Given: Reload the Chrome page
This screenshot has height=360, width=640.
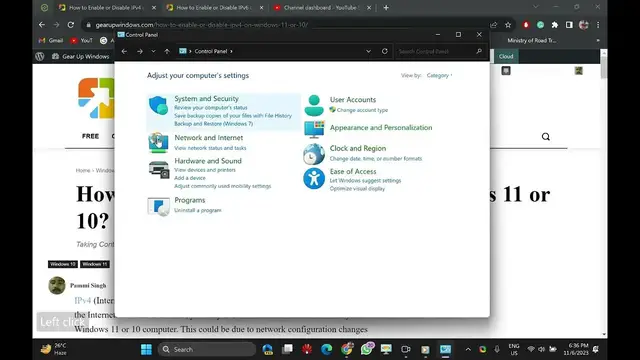Looking at the screenshot, I should 71,25.
